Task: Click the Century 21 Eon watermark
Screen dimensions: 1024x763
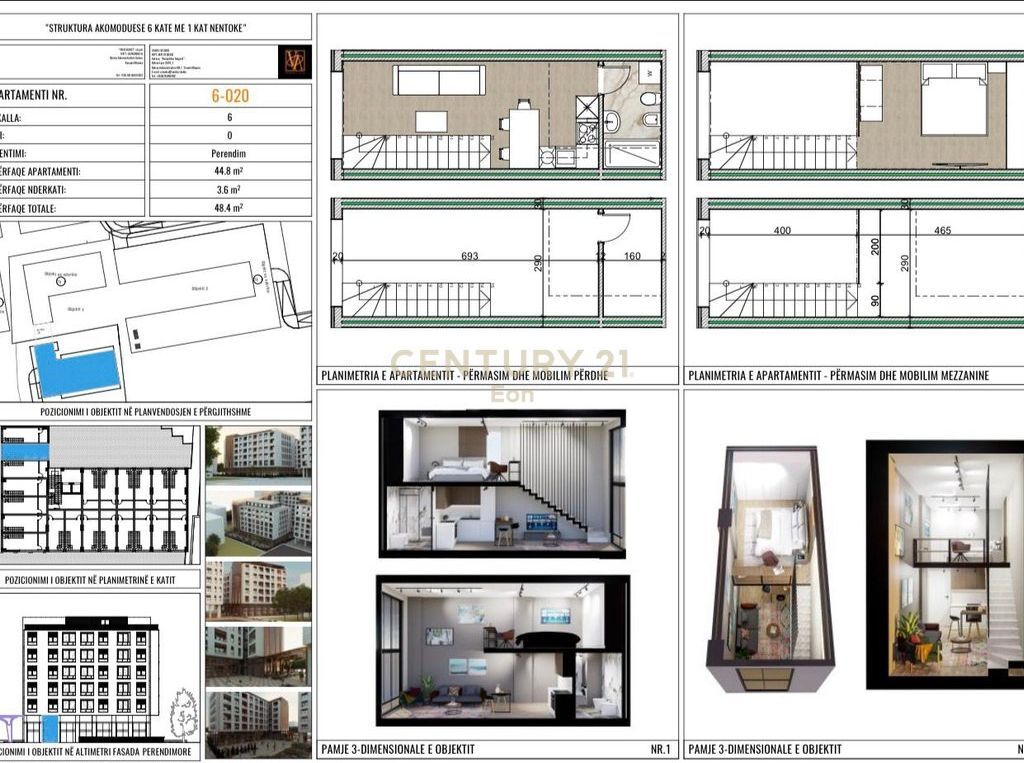Action: (511, 374)
